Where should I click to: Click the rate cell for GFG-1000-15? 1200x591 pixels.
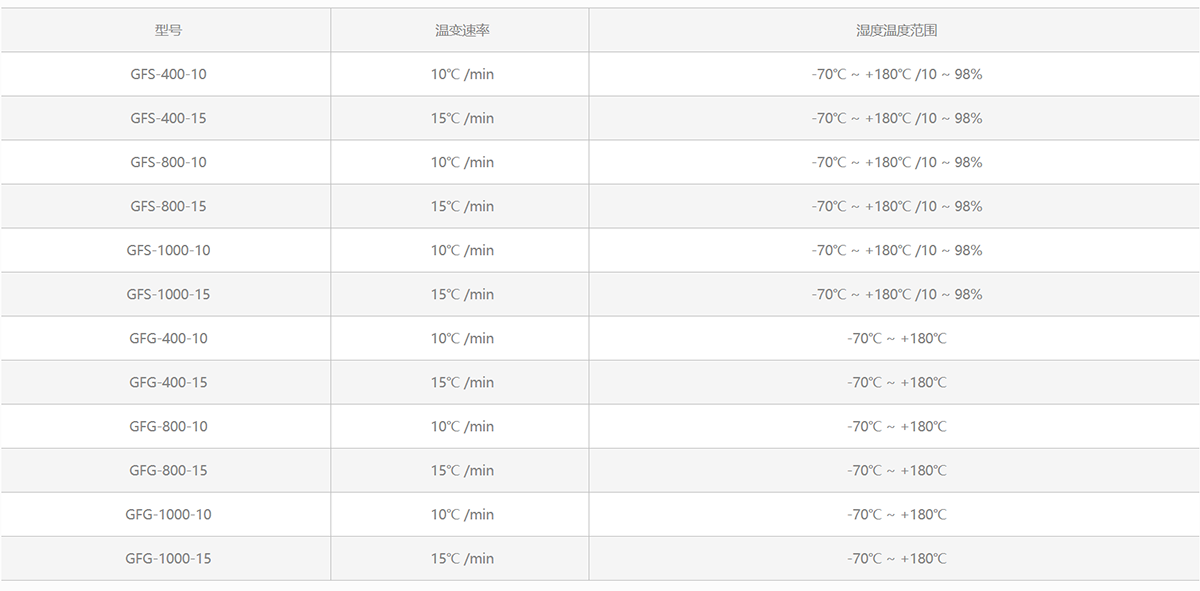(462, 558)
